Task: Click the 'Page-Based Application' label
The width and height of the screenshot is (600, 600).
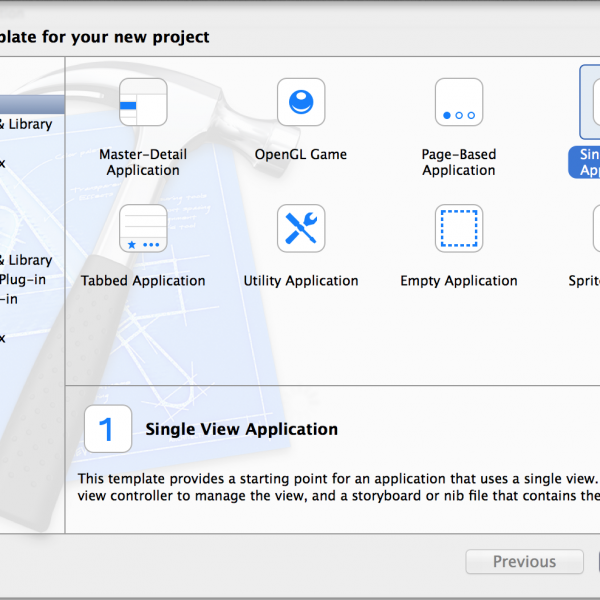Action: pyautogui.click(x=459, y=162)
